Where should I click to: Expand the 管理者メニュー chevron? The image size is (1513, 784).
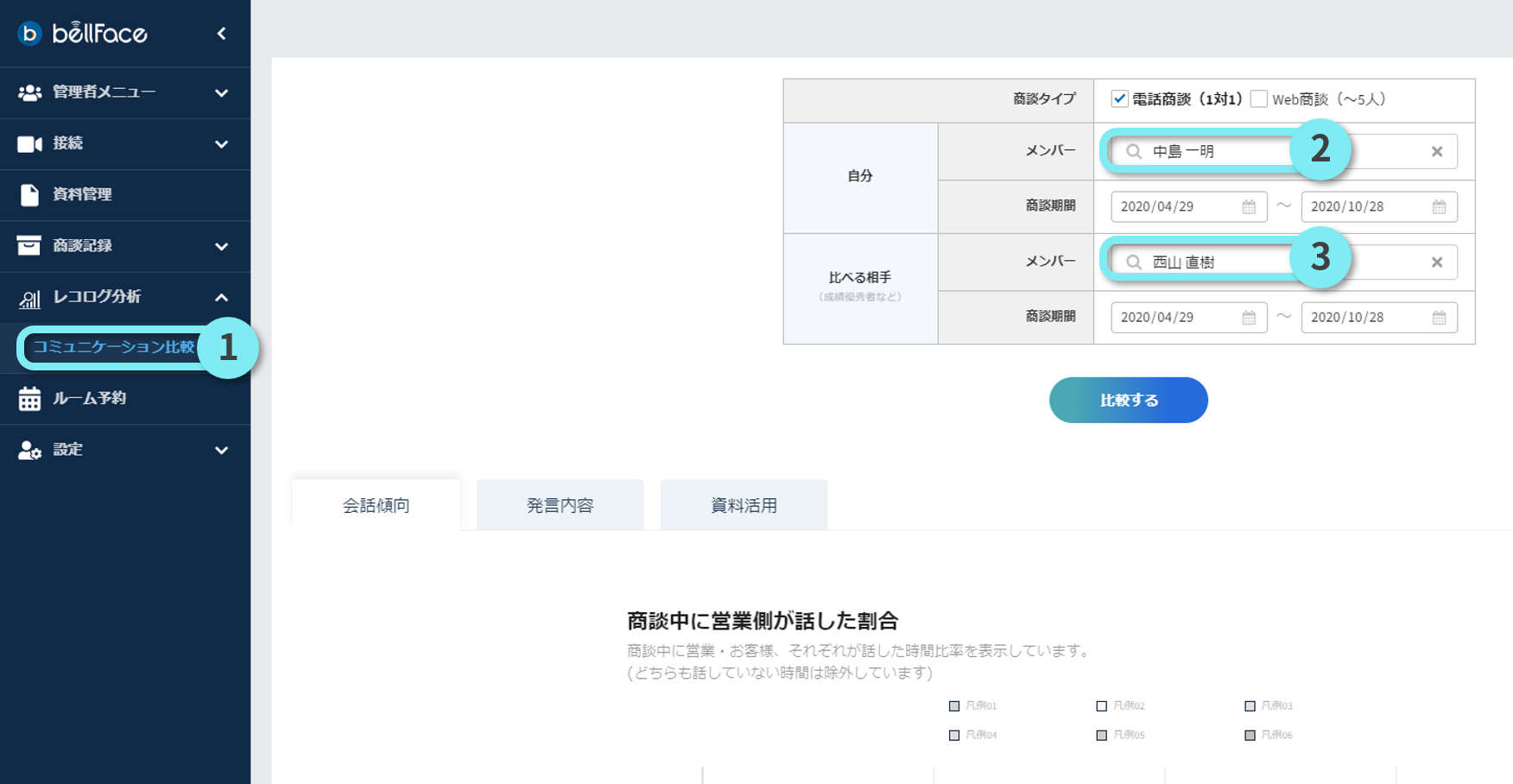[x=222, y=93]
